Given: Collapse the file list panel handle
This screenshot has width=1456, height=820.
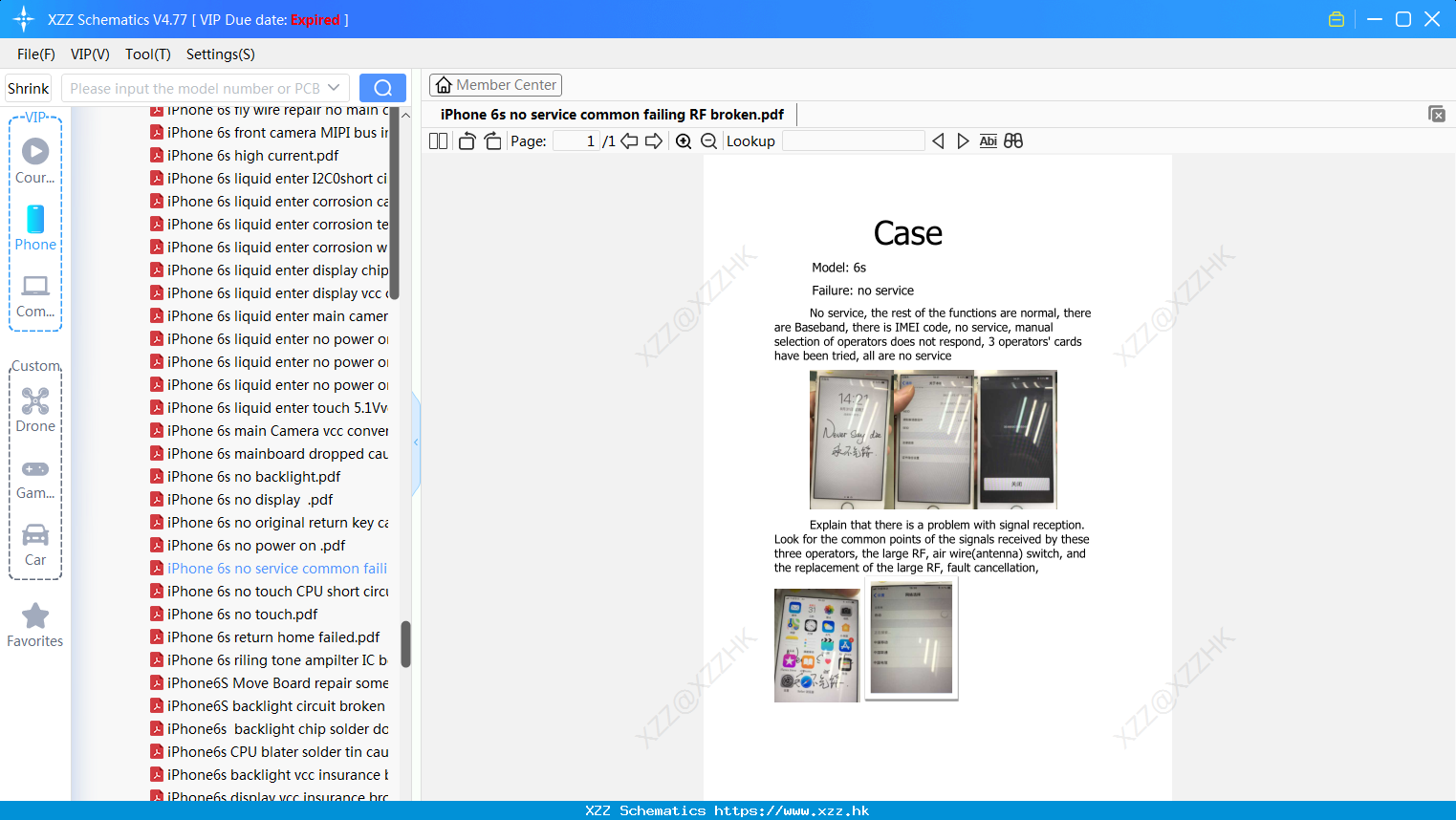Looking at the screenshot, I should (416, 442).
